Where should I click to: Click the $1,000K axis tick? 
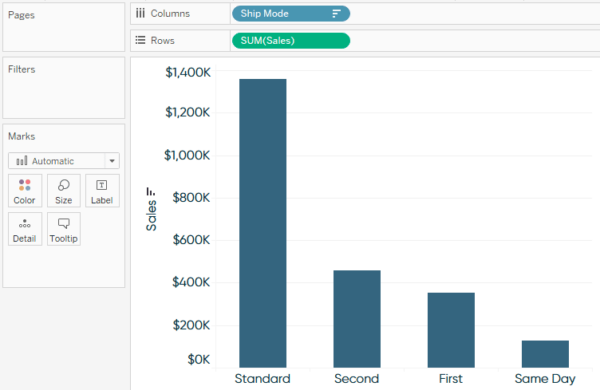(x=187, y=155)
